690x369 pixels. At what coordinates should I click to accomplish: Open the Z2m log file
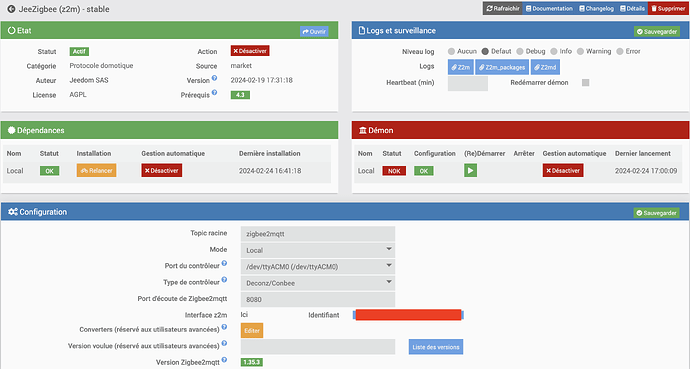pos(461,67)
